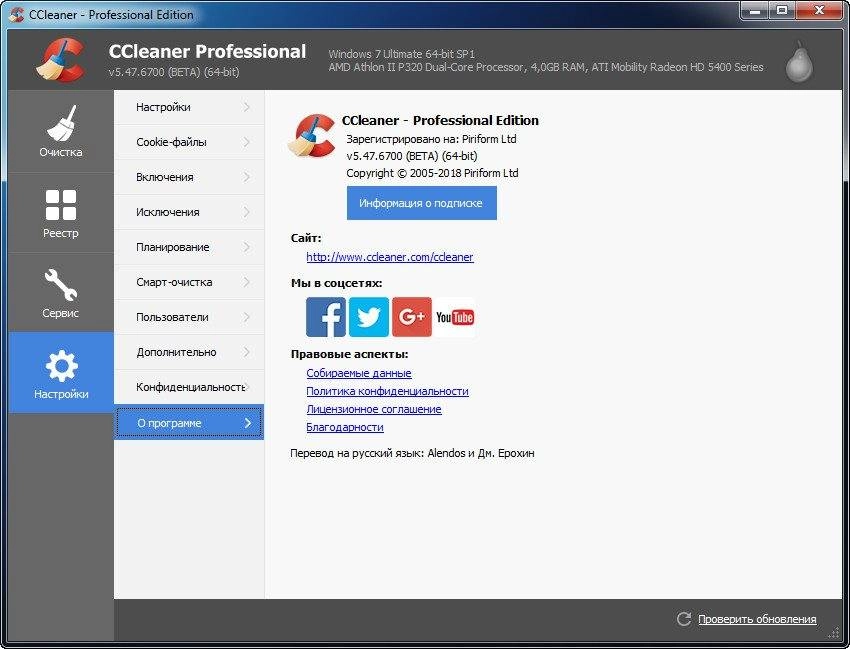The image size is (850, 649).
Task: Open the Планирование submenu item
Action: (x=189, y=247)
